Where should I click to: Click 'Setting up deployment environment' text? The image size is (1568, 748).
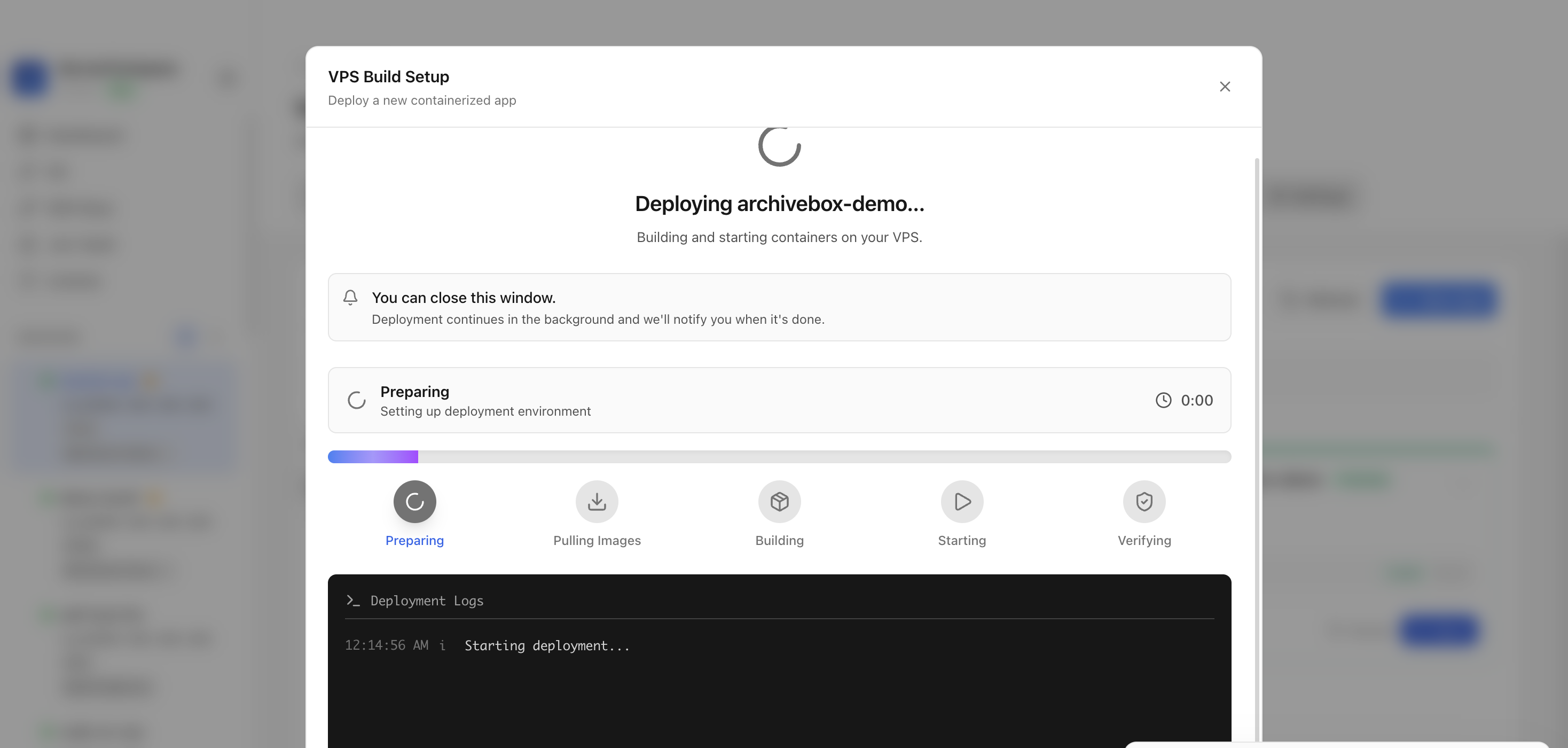(x=486, y=411)
